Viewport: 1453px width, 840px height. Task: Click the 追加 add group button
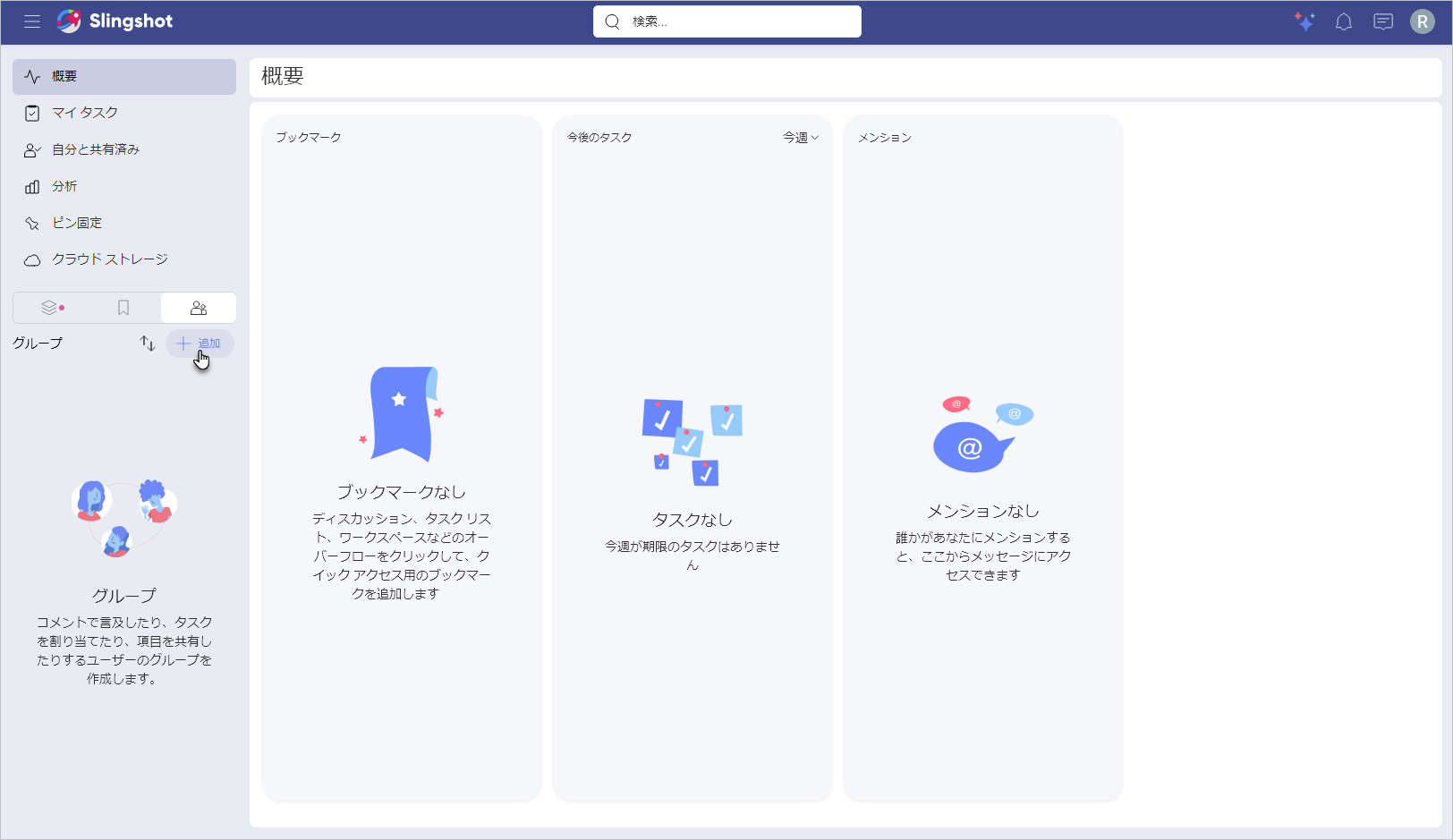(200, 344)
